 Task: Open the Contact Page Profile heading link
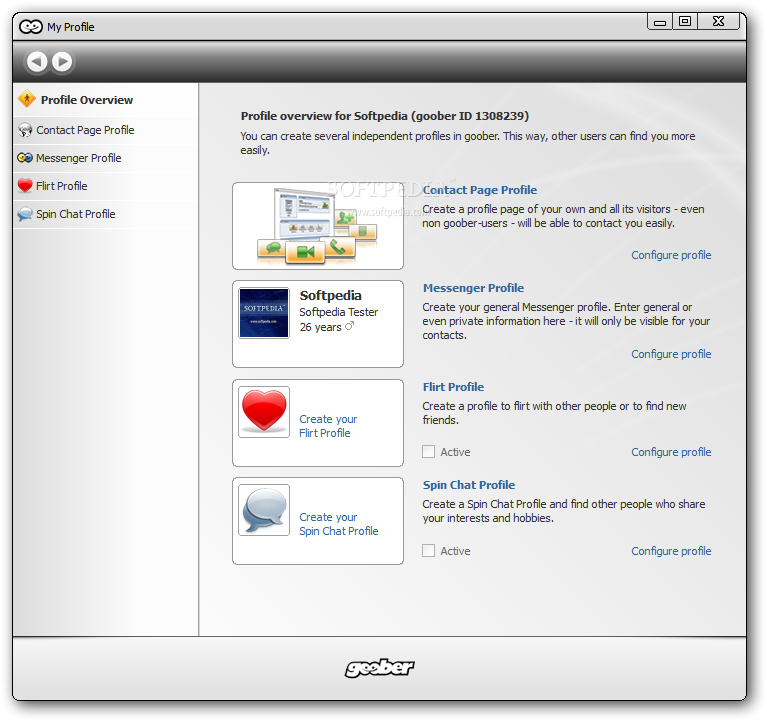[480, 190]
